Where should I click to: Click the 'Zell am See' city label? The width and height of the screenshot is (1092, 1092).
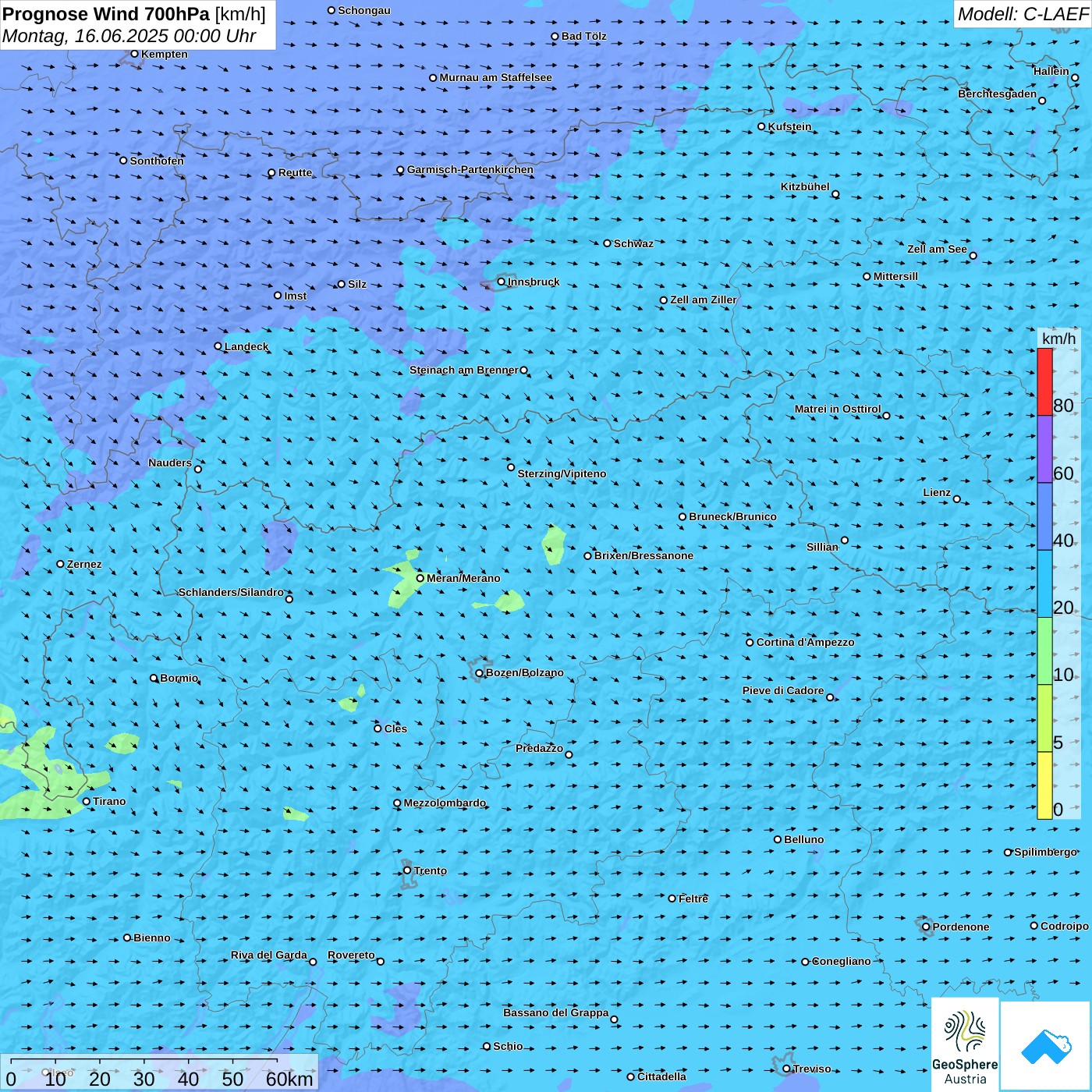pyautogui.click(x=937, y=249)
